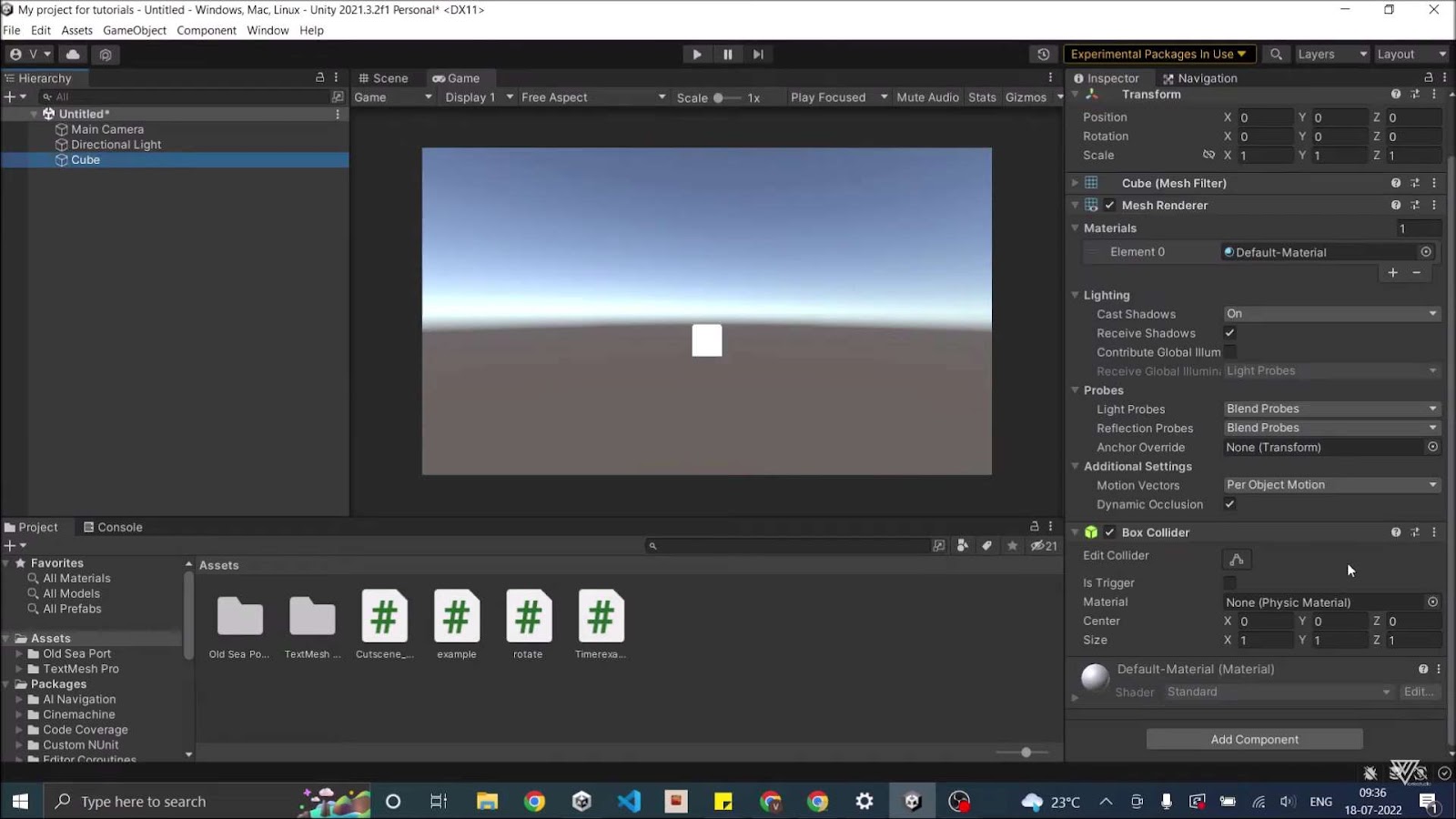Click the Experimental Packages In Use button
Image resolution: width=1456 pixels, height=819 pixels.
1159,55
